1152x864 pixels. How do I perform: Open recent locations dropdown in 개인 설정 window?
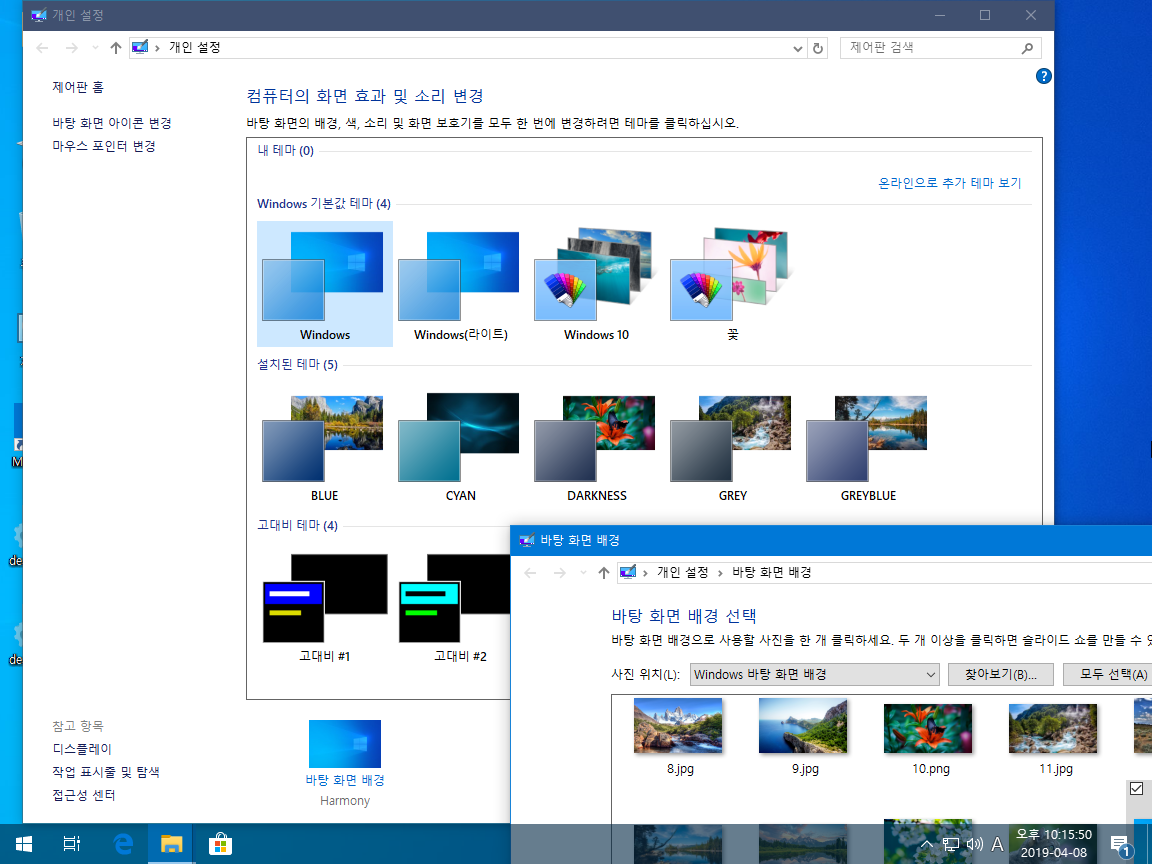pyautogui.click(x=95, y=48)
